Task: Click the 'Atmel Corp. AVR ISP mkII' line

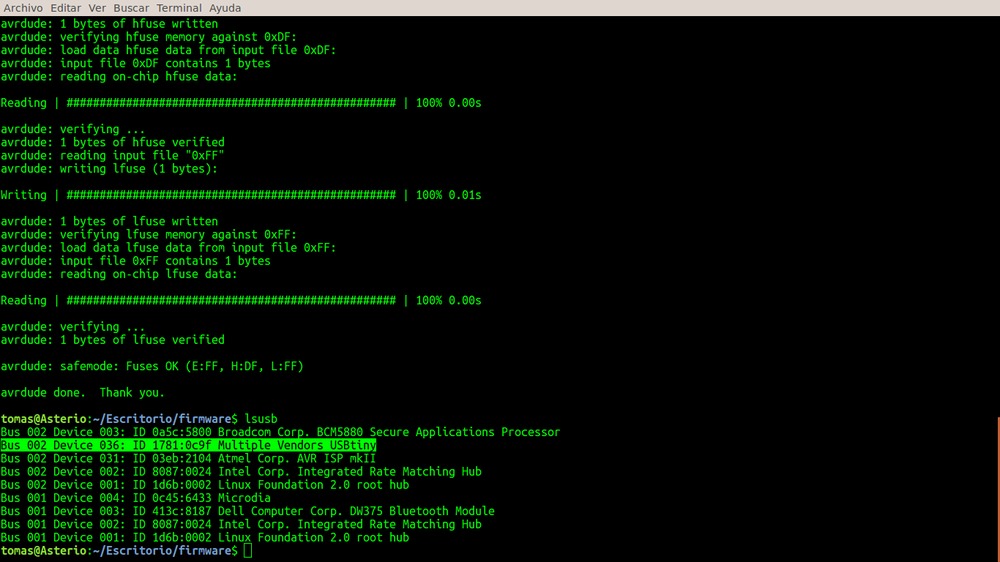Action: tap(188, 459)
